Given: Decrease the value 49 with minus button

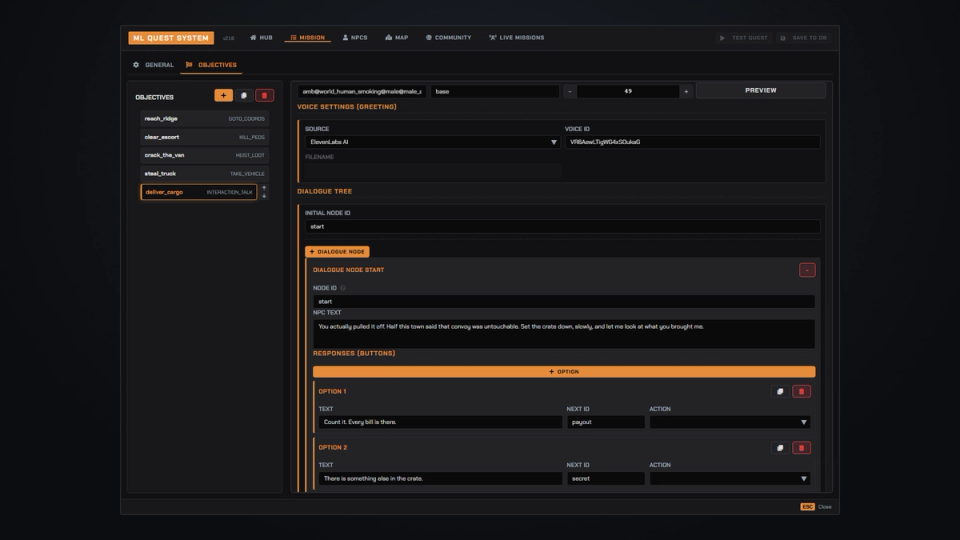Looking at the screenshot, I should point(569,91).
